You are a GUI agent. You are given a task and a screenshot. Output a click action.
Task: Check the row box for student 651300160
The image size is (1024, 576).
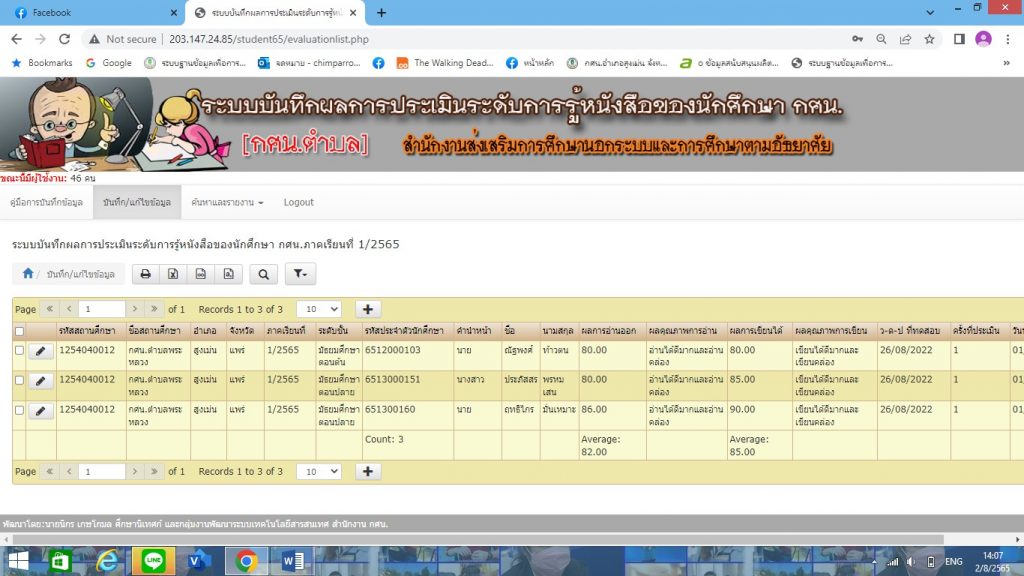pyautogui.click(x=20, y=410)
